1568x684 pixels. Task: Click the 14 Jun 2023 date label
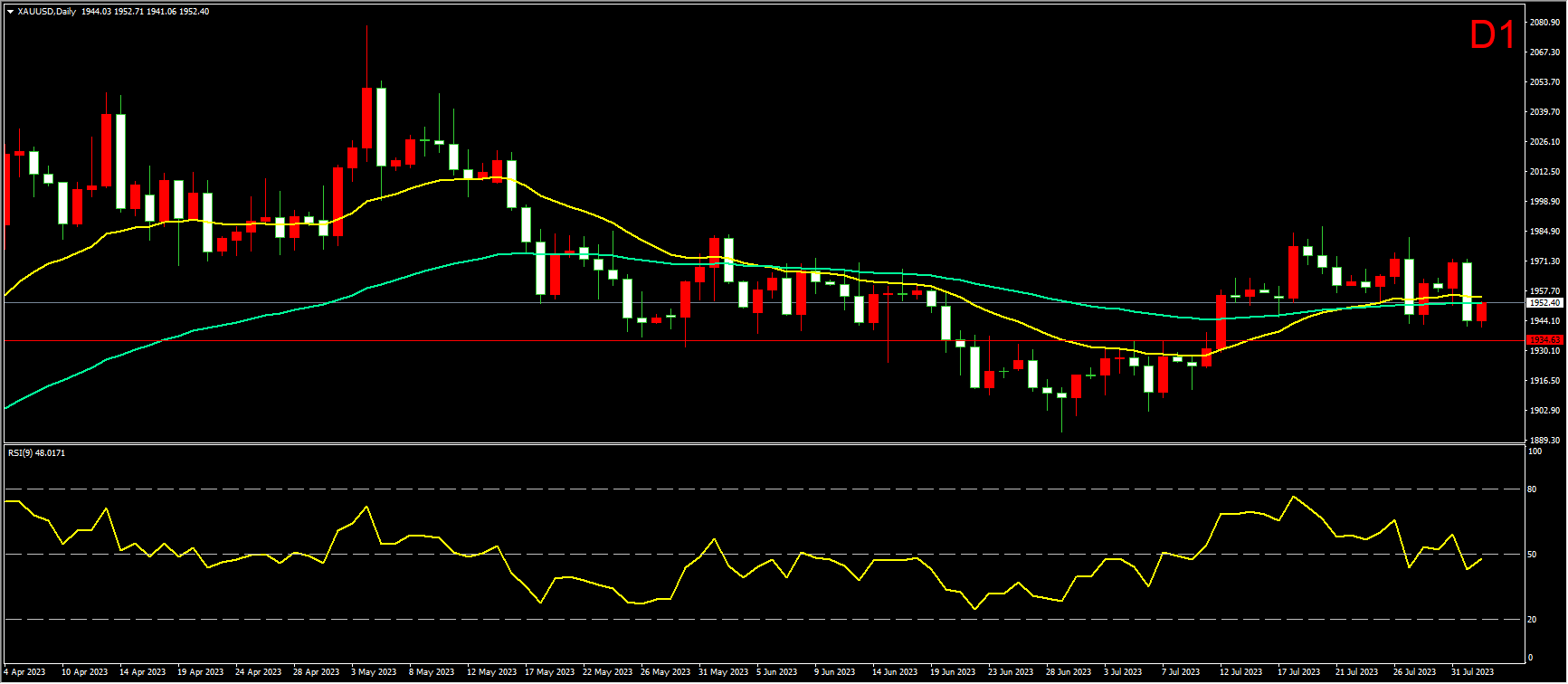coord(895,672)
